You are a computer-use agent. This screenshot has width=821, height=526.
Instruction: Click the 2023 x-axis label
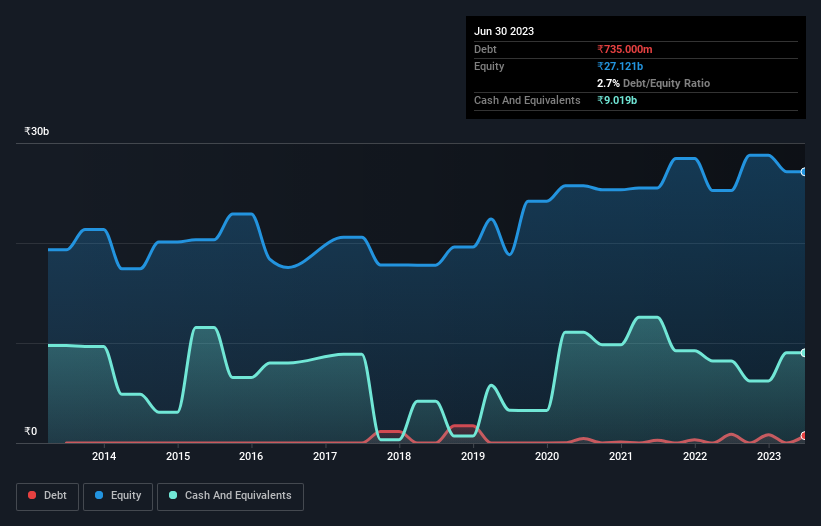769,456
